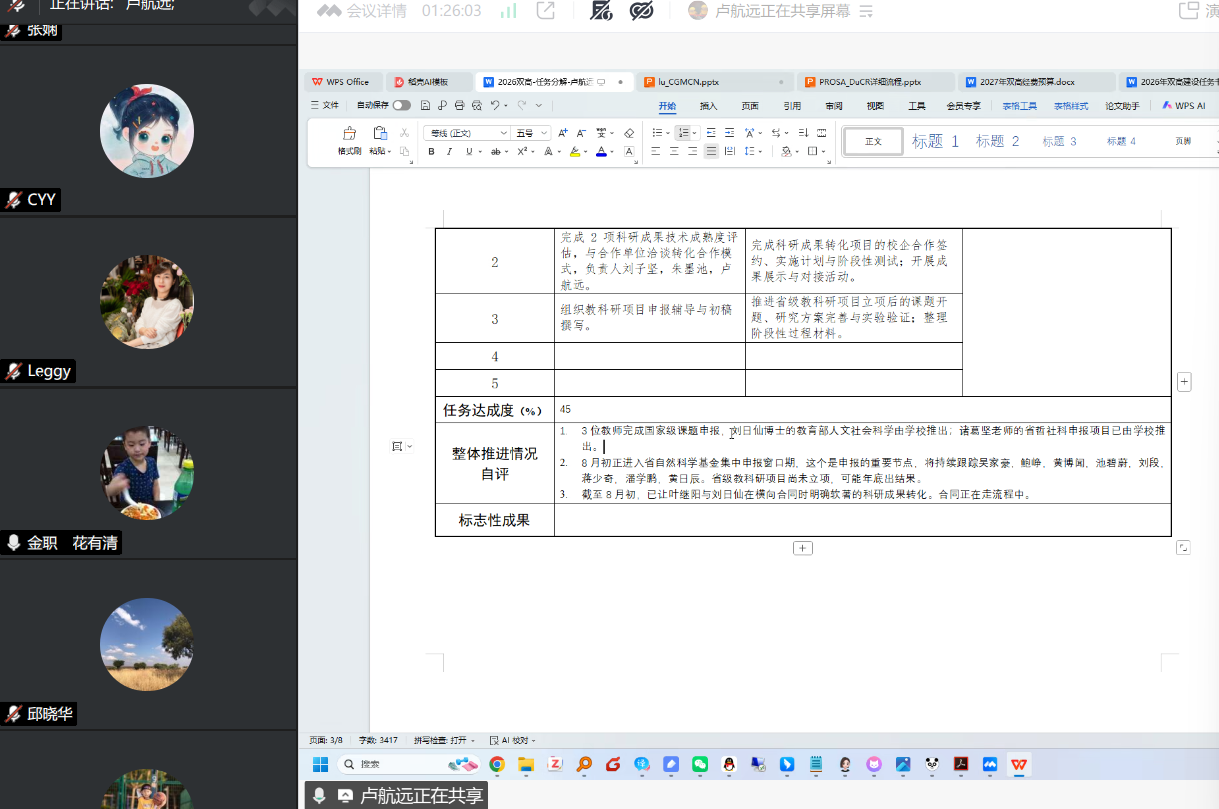The width and height of the screenshot is (1219, 809).
Task: Justify text alignment
Action: pos(711,152)
